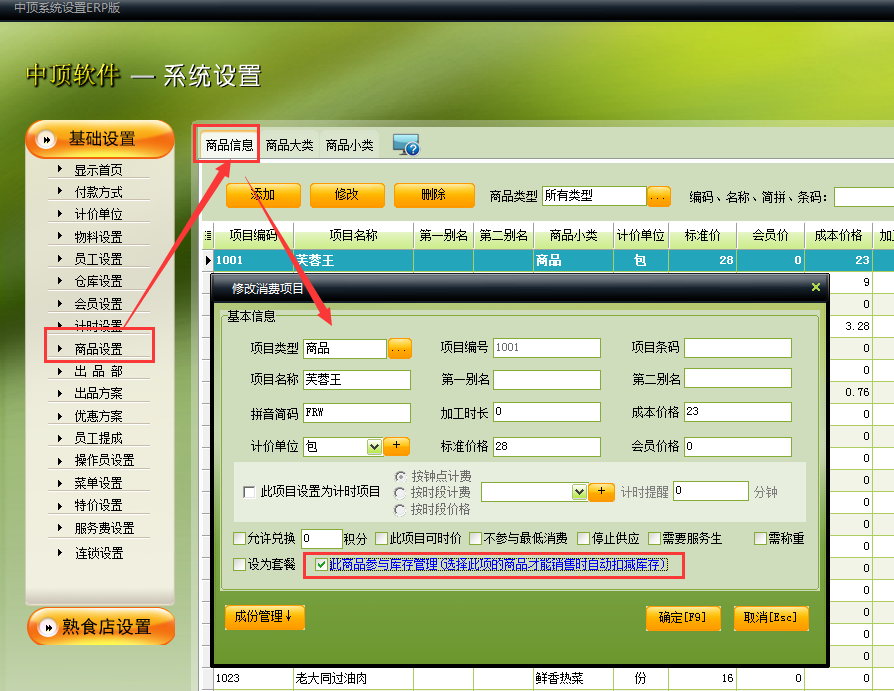Confirm with 确定[F9] button
The width and height of the screenshot is (894, 691).
point(682,618)
